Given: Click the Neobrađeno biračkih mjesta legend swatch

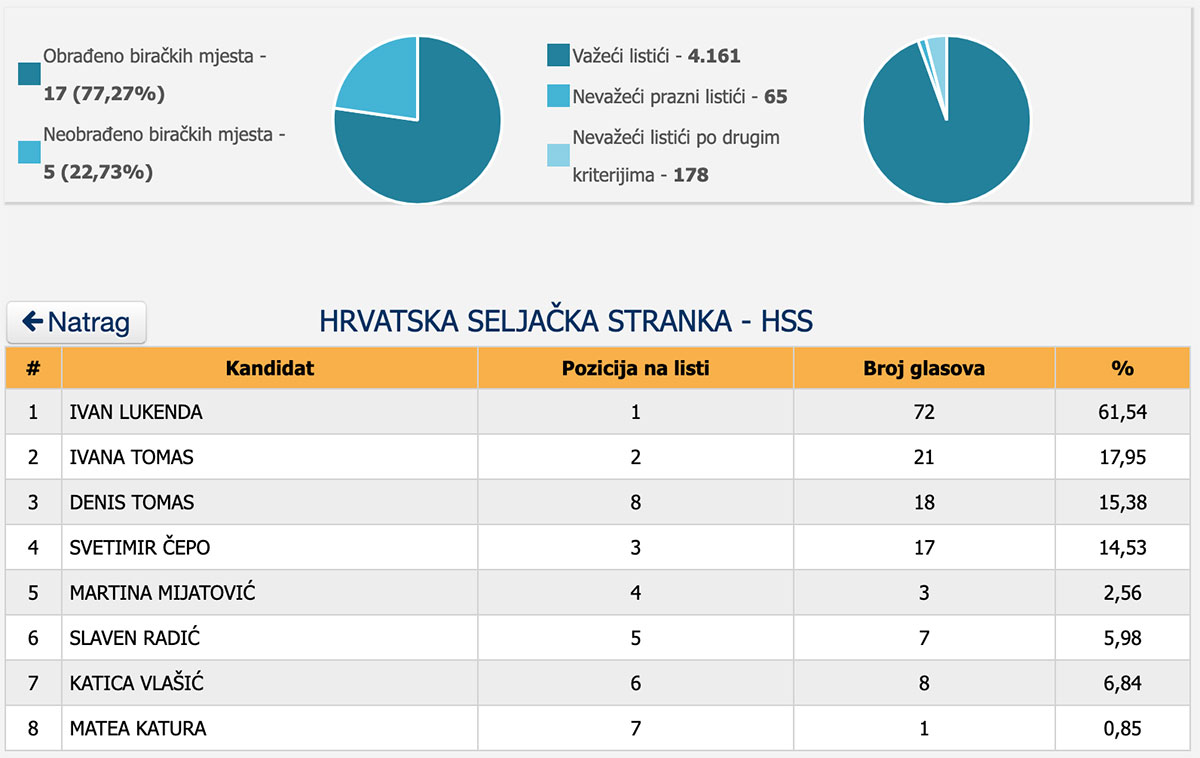Looking at the screenshot, I should tap(29, 152).
